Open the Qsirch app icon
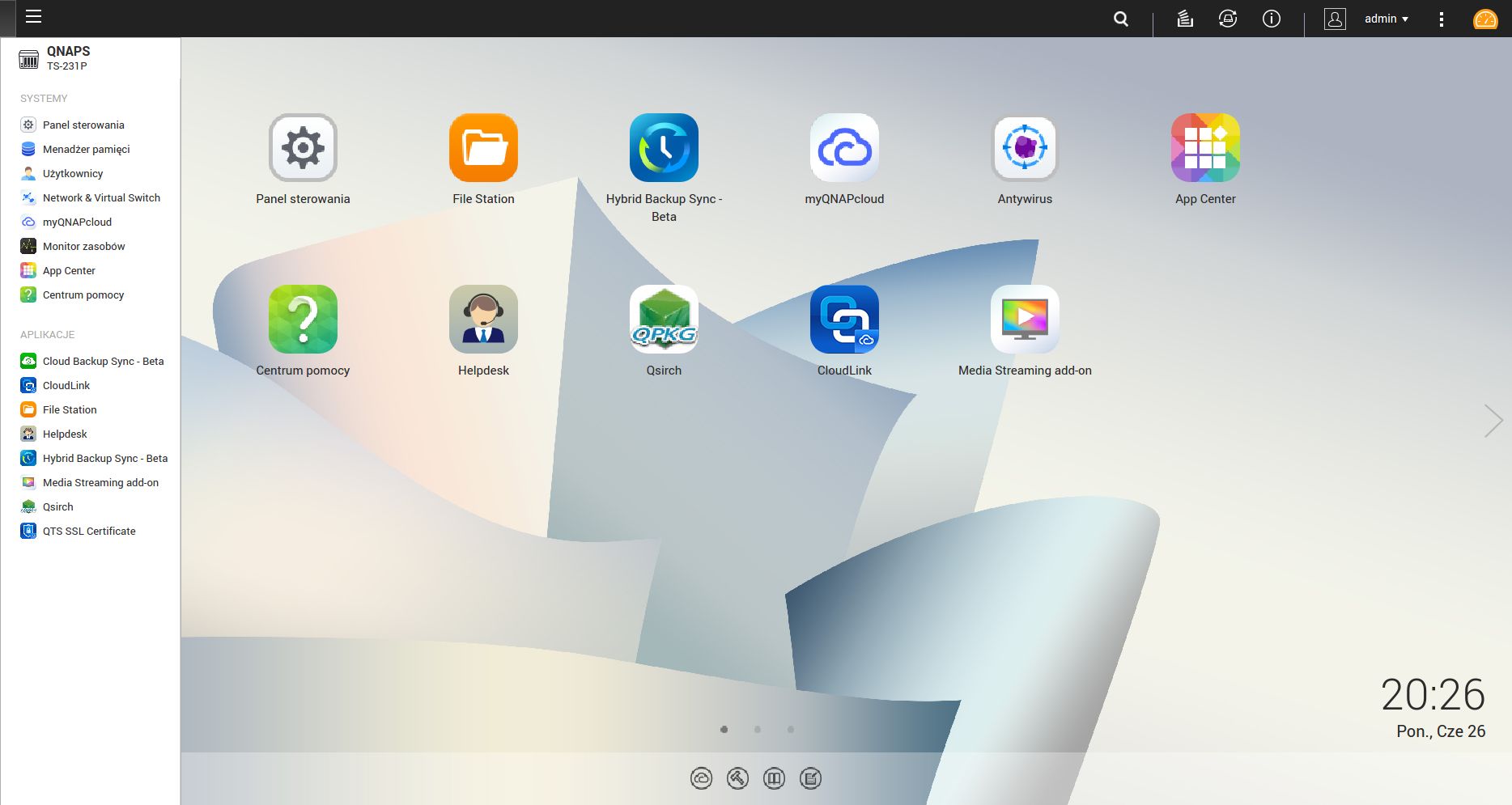This screenshot has width=1512, height=805. [664, 320]
